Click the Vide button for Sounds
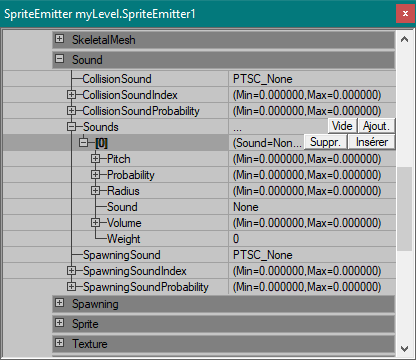The width and height of the screenshot is (416, 360). [342, 126]
